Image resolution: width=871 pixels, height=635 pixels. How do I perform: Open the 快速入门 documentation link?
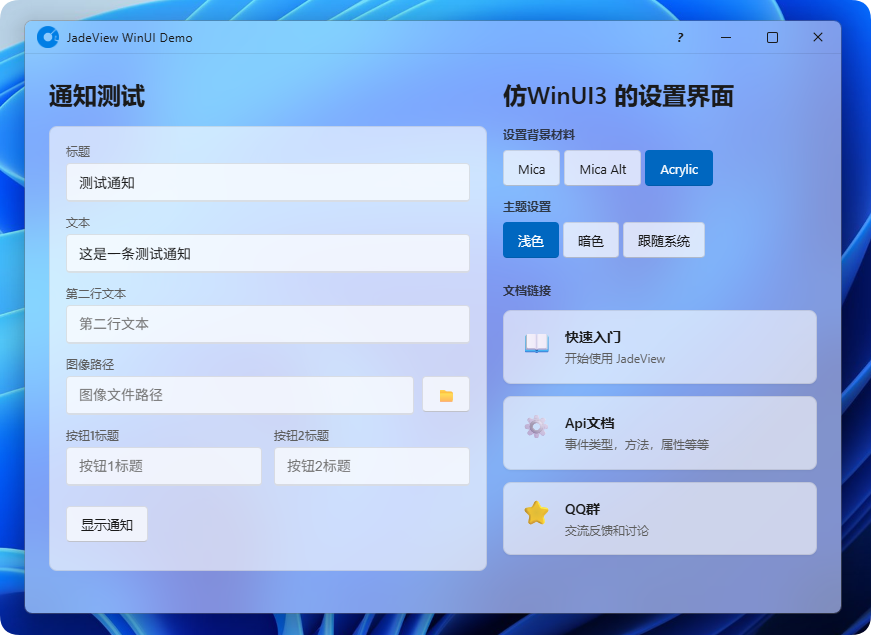coord(660,347)
